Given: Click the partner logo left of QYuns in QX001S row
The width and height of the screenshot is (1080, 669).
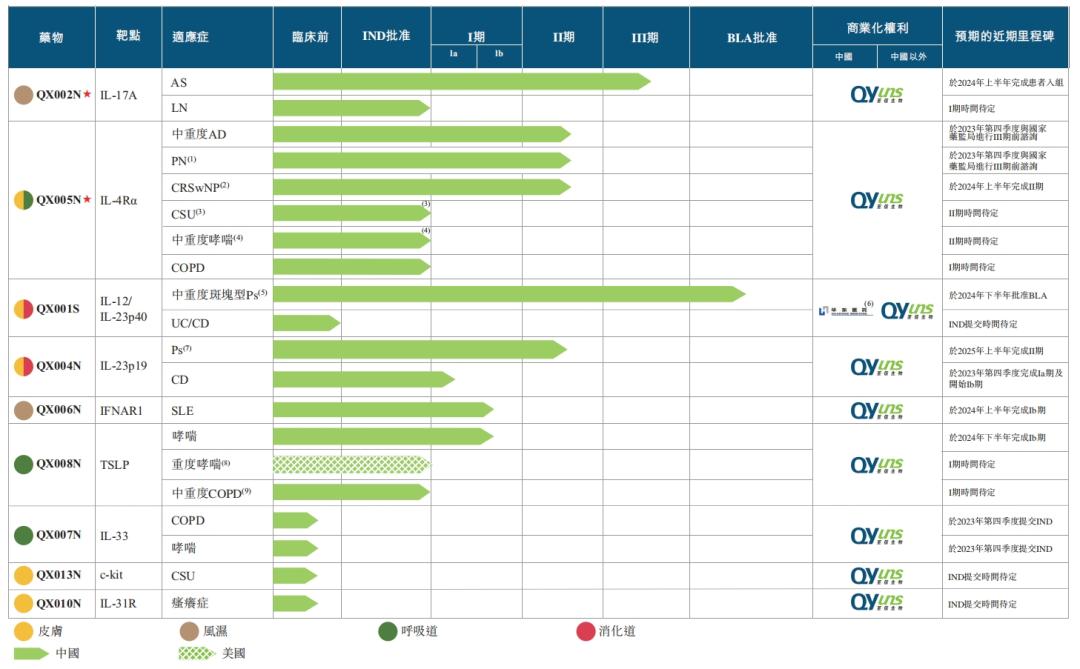Looking at the screenshot, I should 844,310.
